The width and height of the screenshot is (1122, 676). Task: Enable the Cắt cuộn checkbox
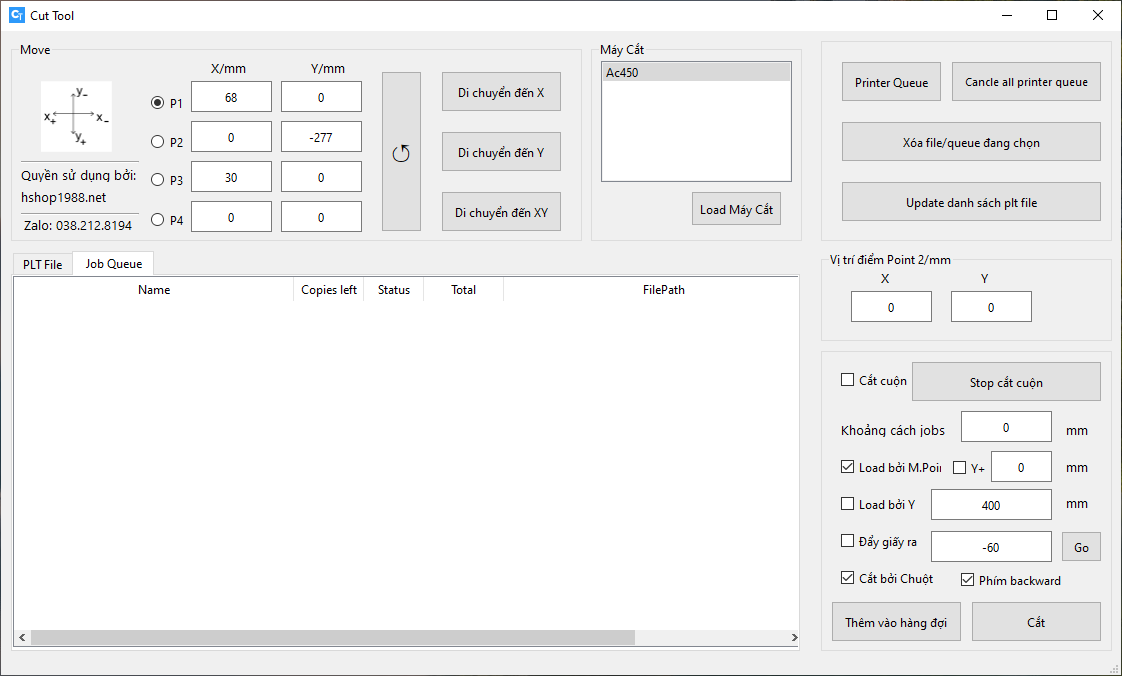(848, 380)
